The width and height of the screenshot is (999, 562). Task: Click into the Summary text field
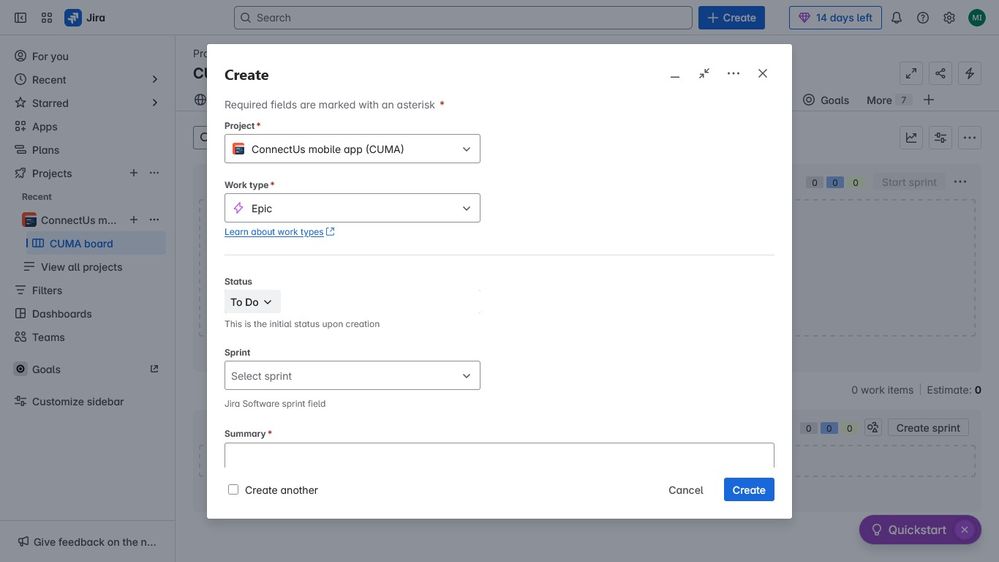tap(499, 455)
